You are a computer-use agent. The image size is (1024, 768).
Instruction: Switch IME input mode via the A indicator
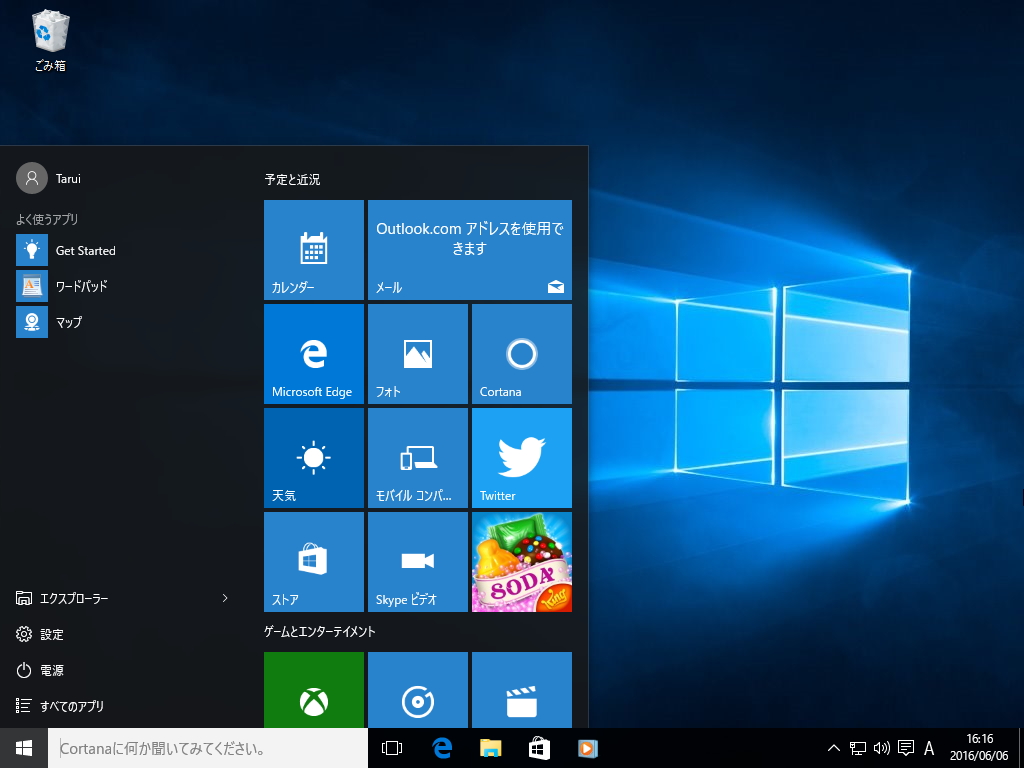tap(929, 747)
